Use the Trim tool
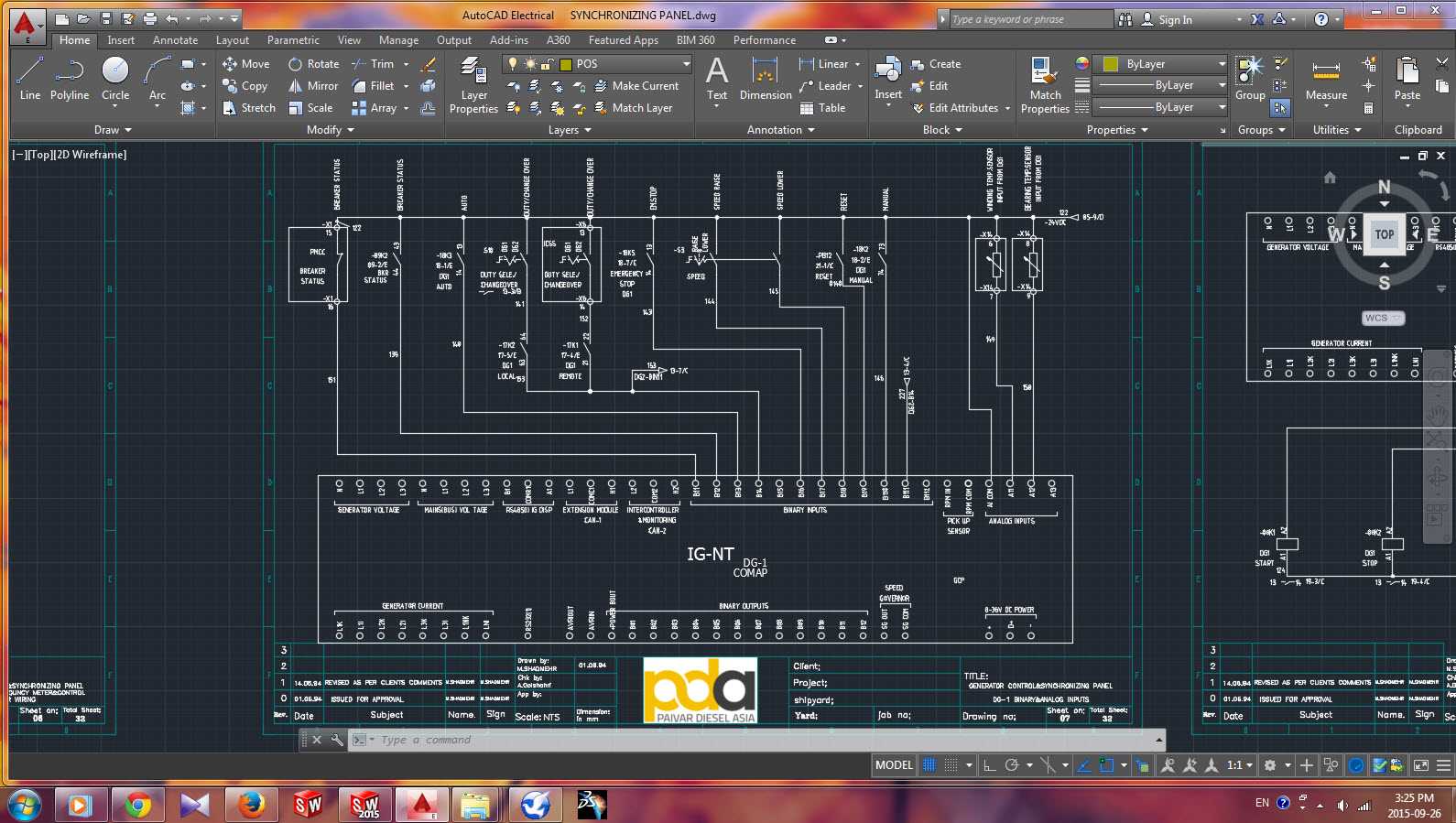This screenshot has width=1456, height=823. click(373, 64)
